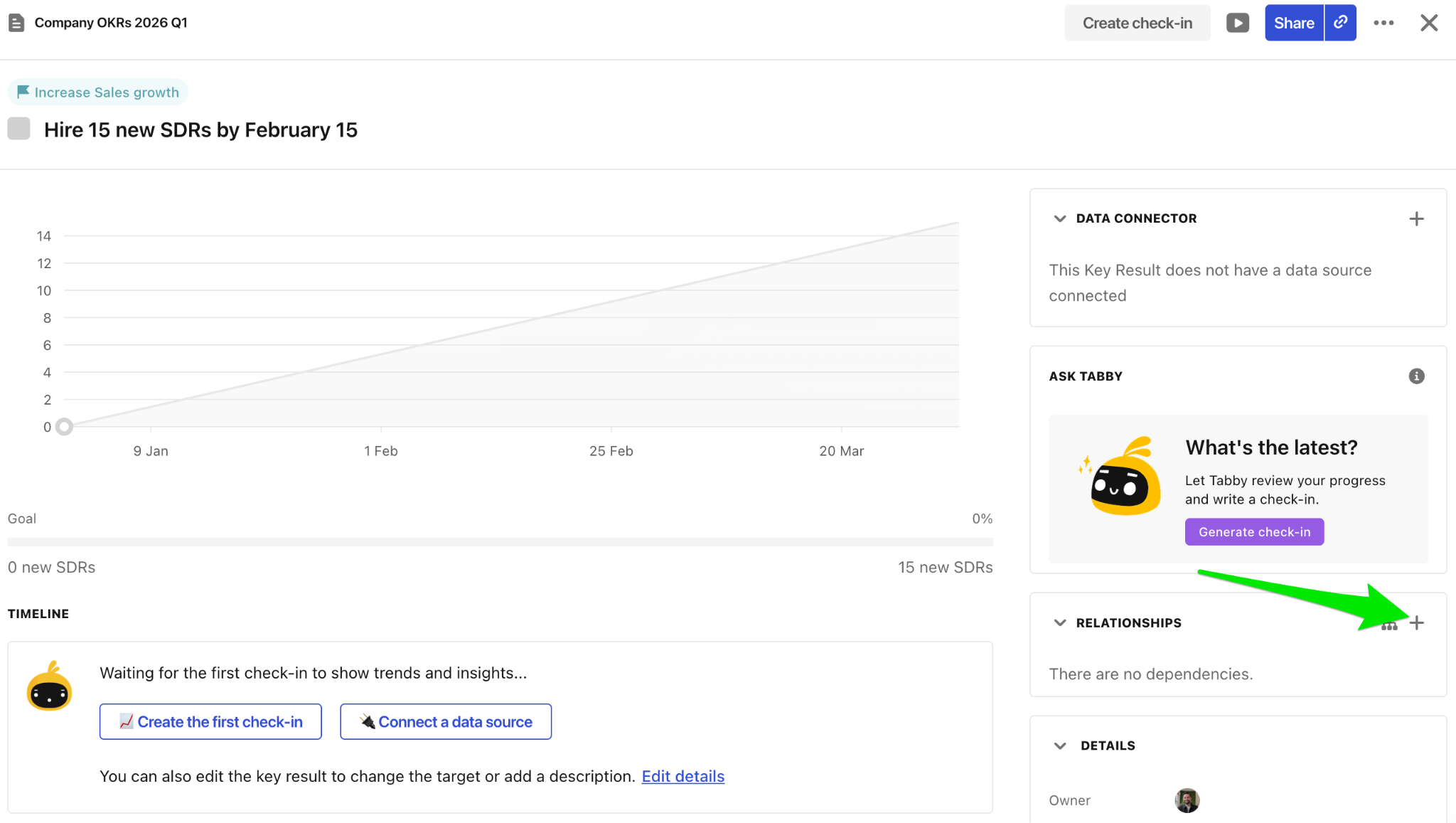Click Create check-in button
Viewport: 1456px width, 823px height.
(x=1137, y=23)
